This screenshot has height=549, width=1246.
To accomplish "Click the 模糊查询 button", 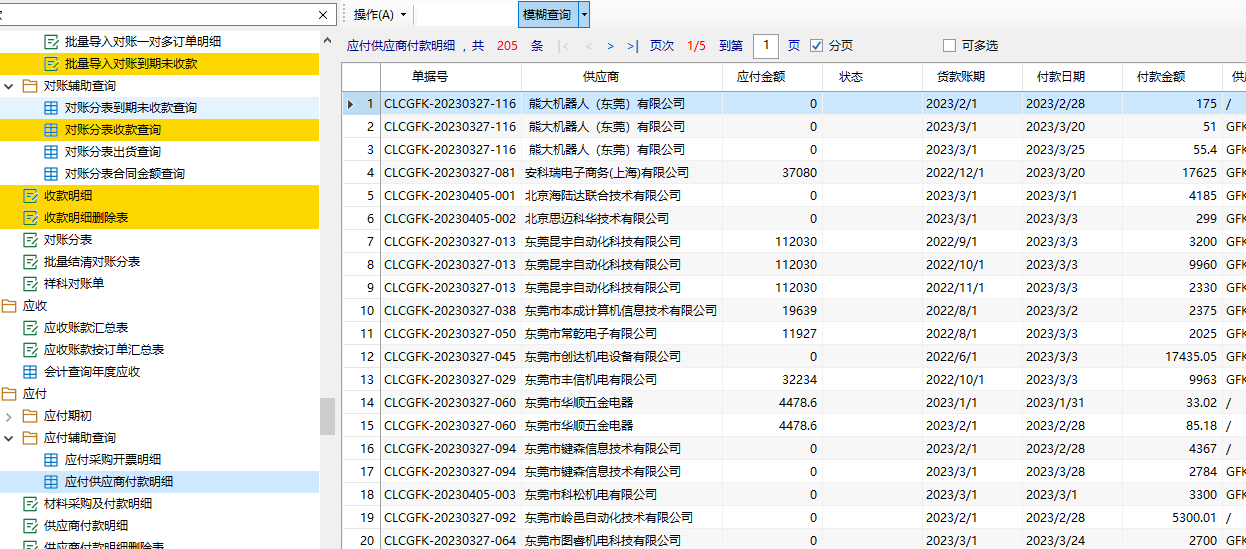I will 547,15.
